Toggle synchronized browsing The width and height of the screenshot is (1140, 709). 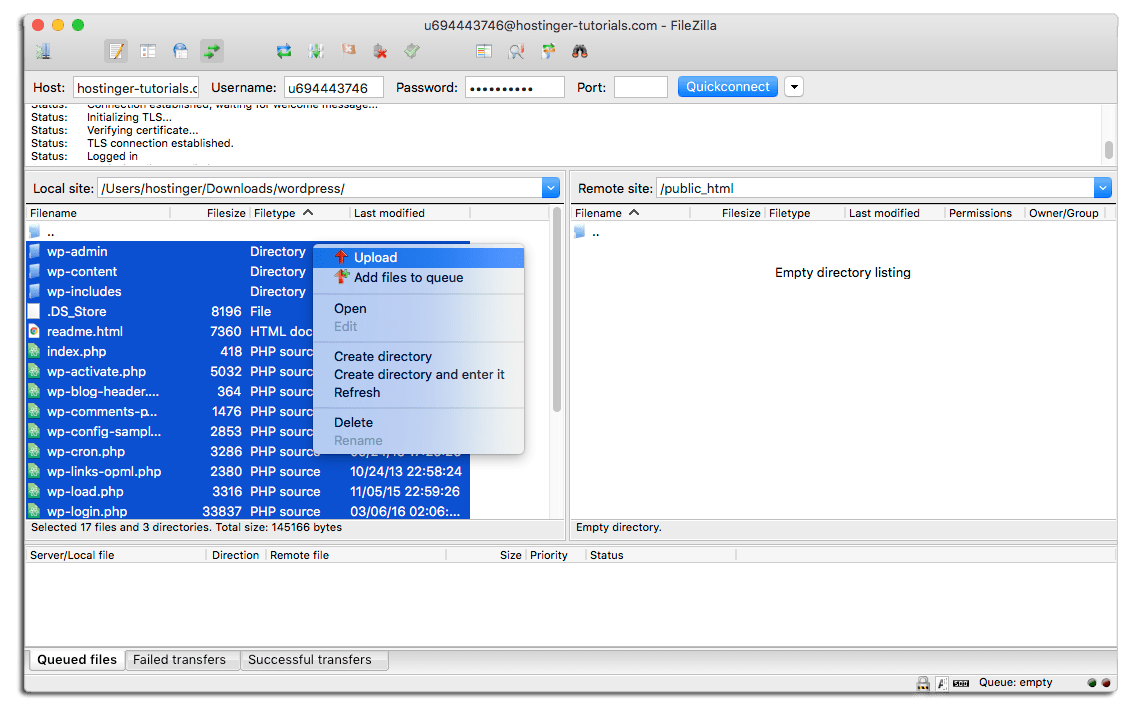point(547,50)
